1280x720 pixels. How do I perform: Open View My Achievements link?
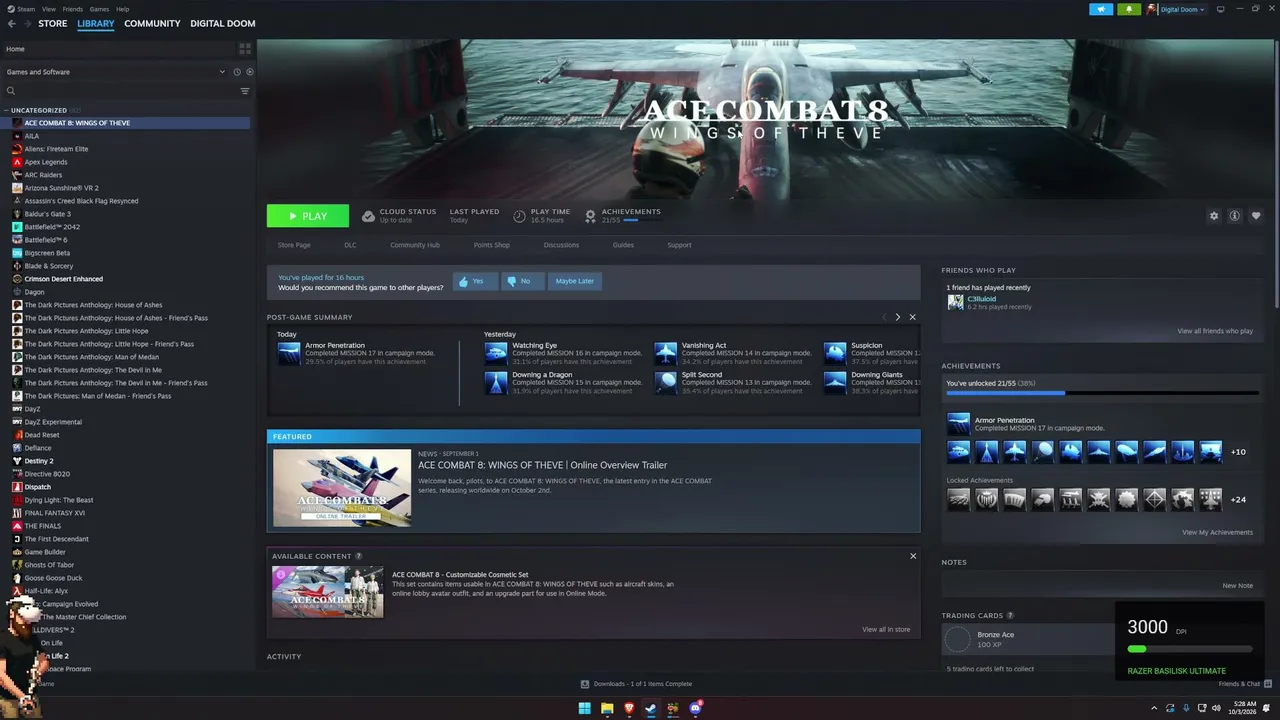coord(1217,532)
